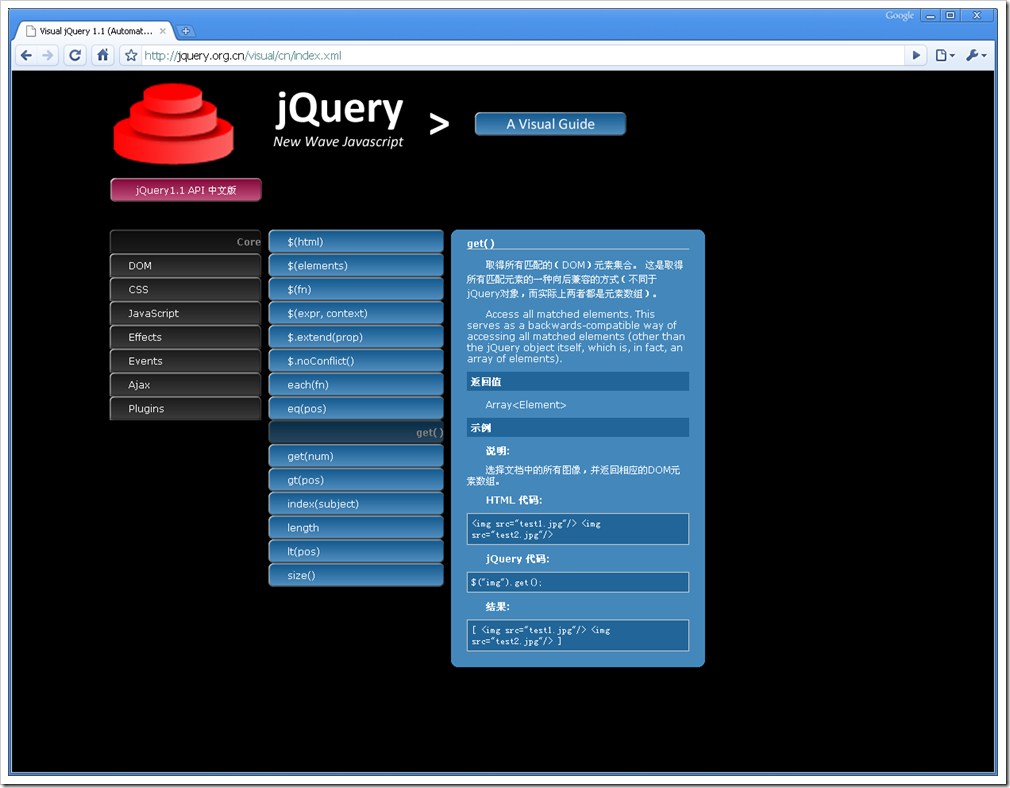Image resolution: width=1010 pixels, height=788 pixels.
Task: Select the Effects category
Action: click(x=186, y=337)
